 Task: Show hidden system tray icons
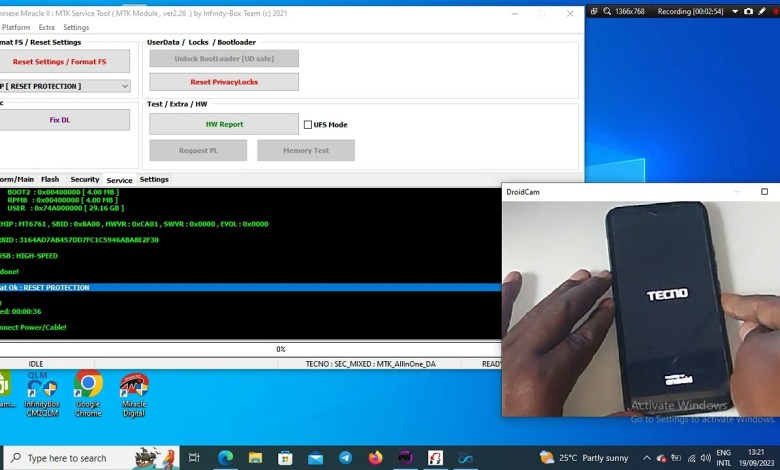point(646,458)
